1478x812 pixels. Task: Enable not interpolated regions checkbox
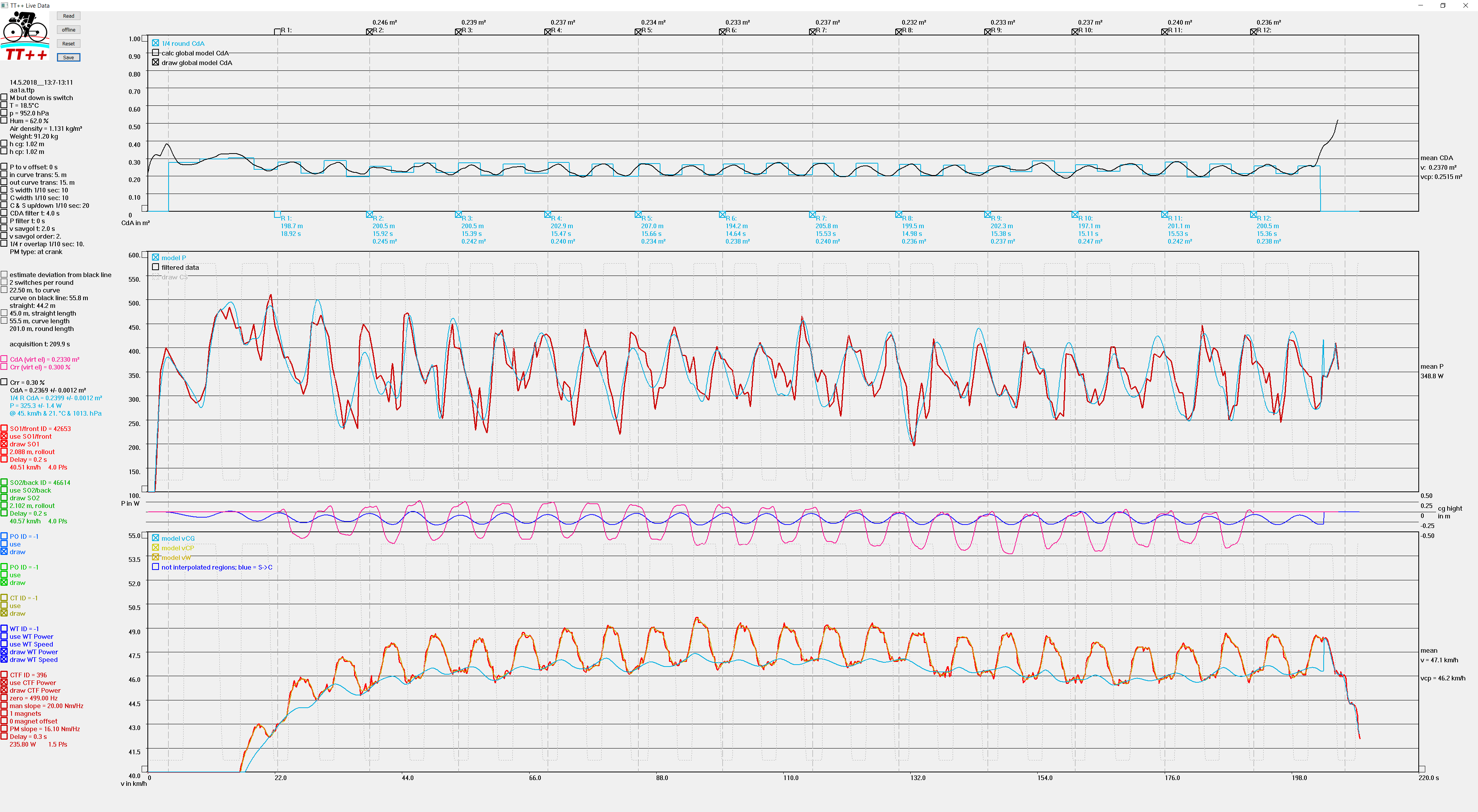(155, 567)
